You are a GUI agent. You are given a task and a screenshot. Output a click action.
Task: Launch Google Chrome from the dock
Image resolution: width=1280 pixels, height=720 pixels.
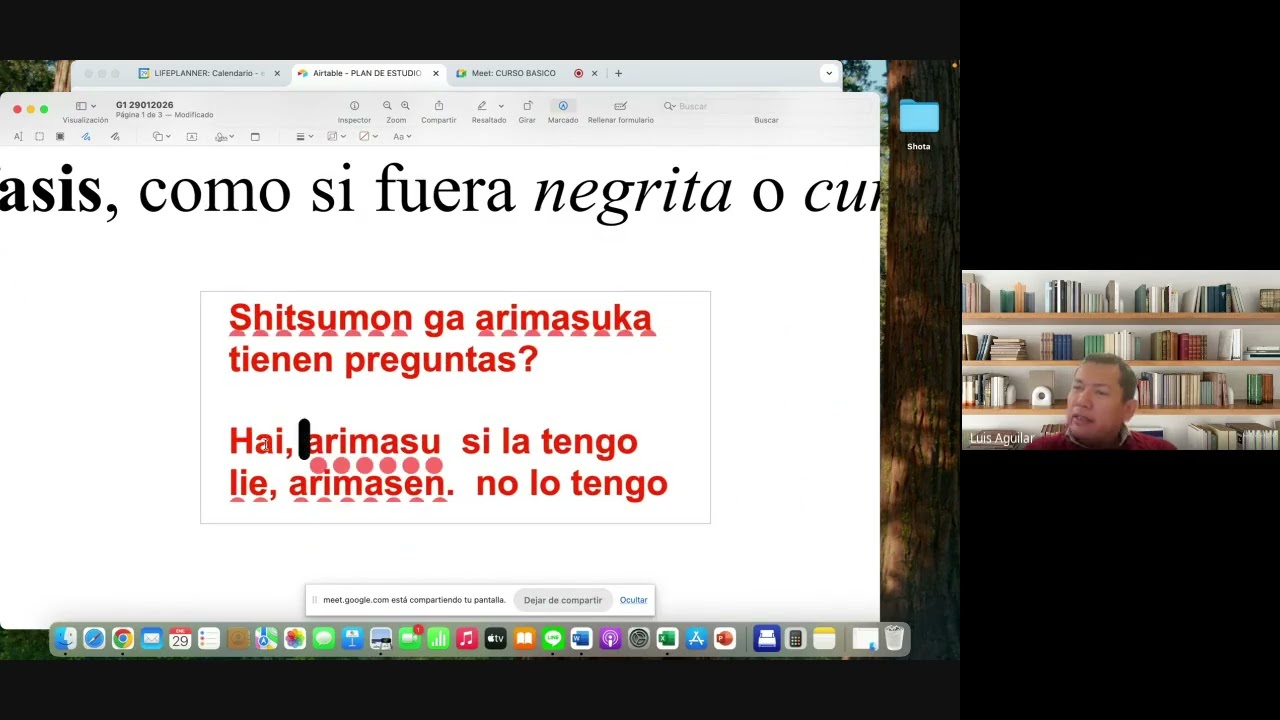point(122,639)
